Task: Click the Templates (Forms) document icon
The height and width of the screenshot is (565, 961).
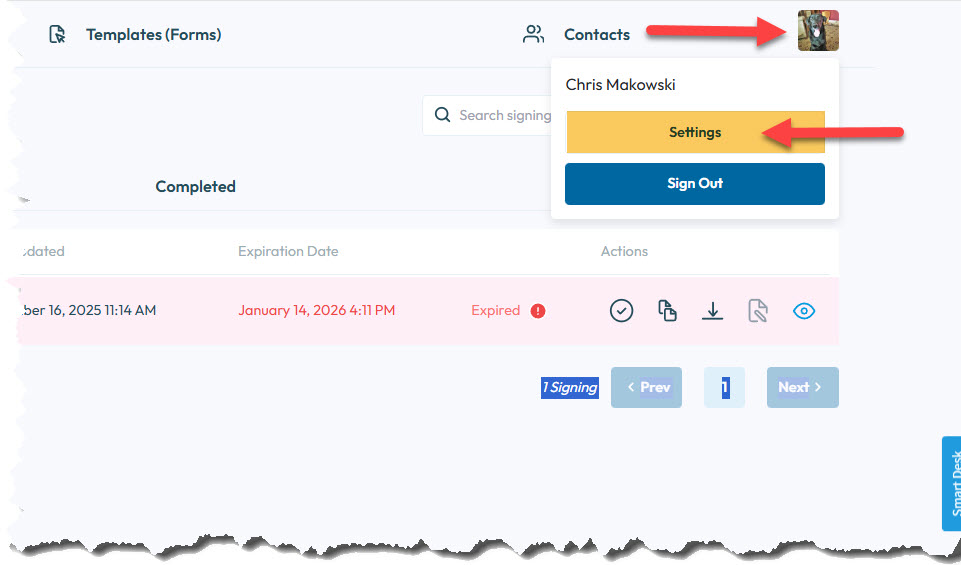Action: click(x=58, y=35)
